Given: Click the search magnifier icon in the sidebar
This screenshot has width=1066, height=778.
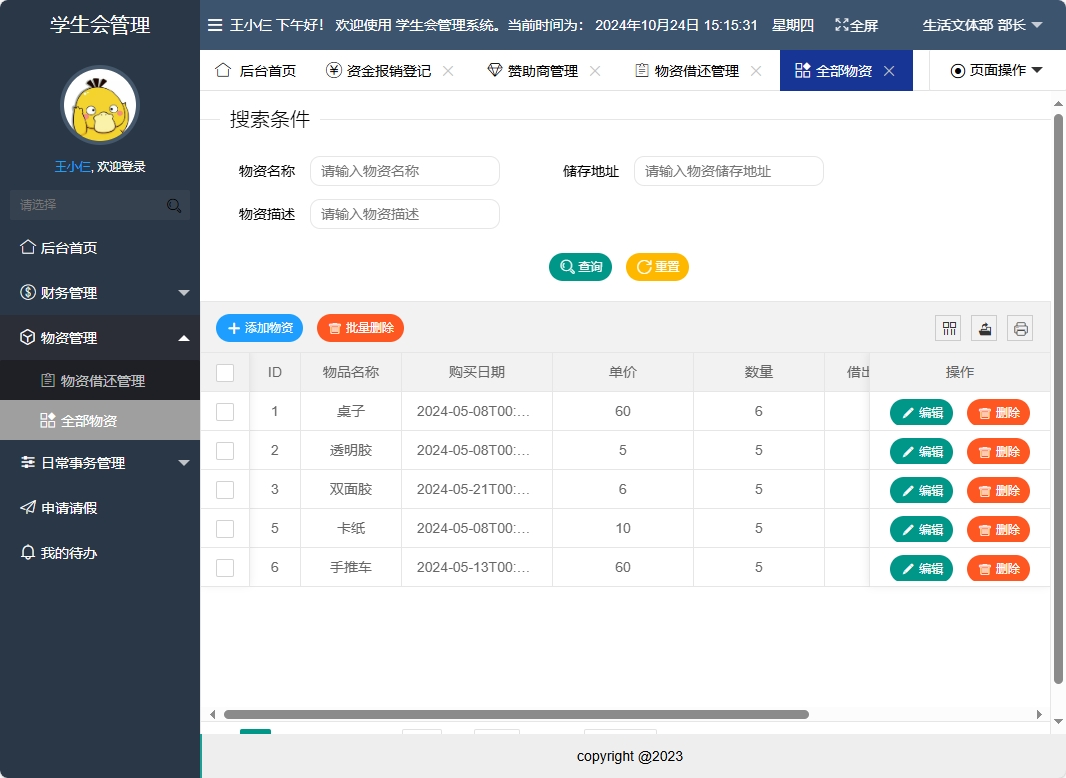Looking at the screenshot, I should point(174,204).
